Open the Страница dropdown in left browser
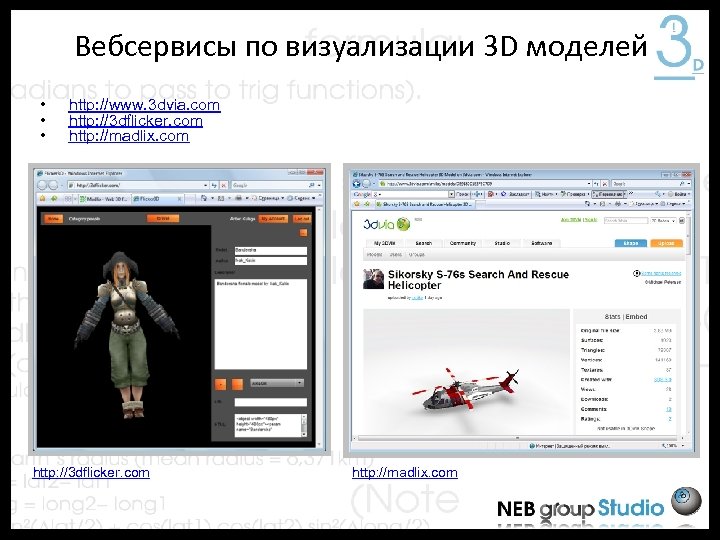The image size is (720, 540). tap(268, 198)
